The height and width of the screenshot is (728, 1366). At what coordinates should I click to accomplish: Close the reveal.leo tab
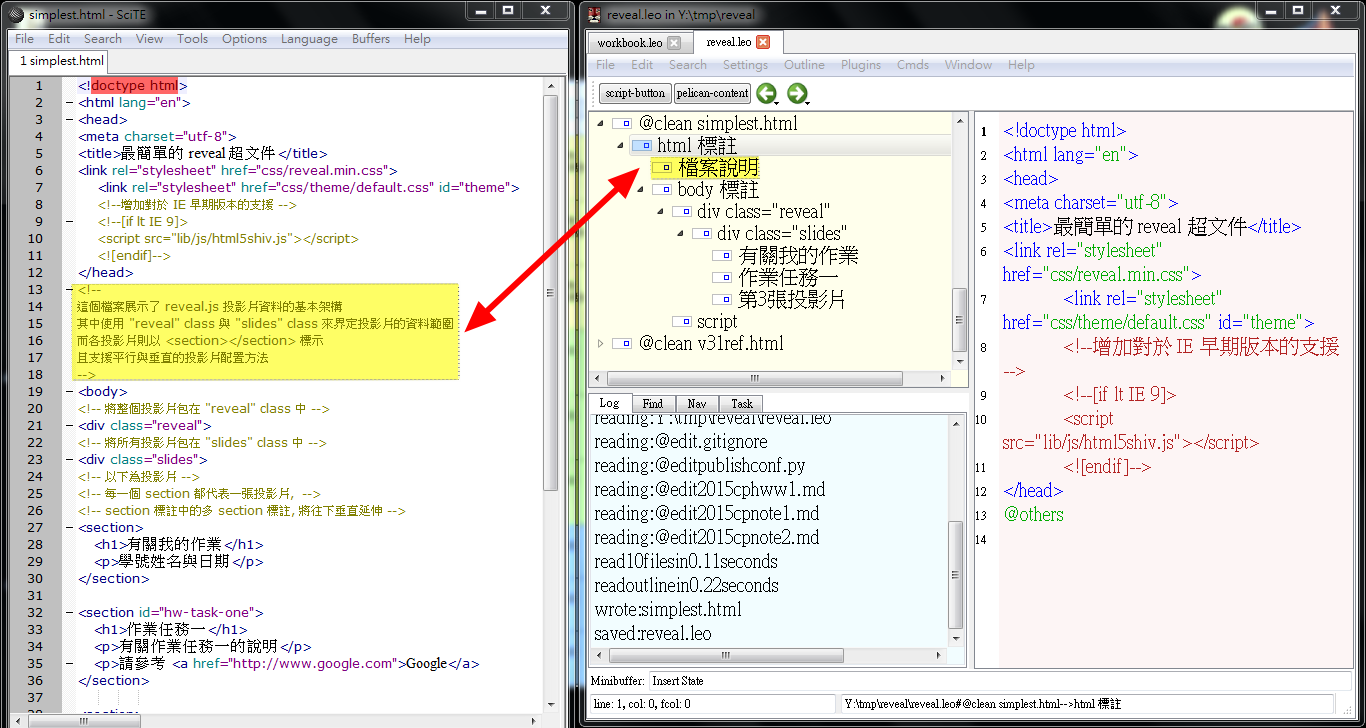[x=763, y=42]
